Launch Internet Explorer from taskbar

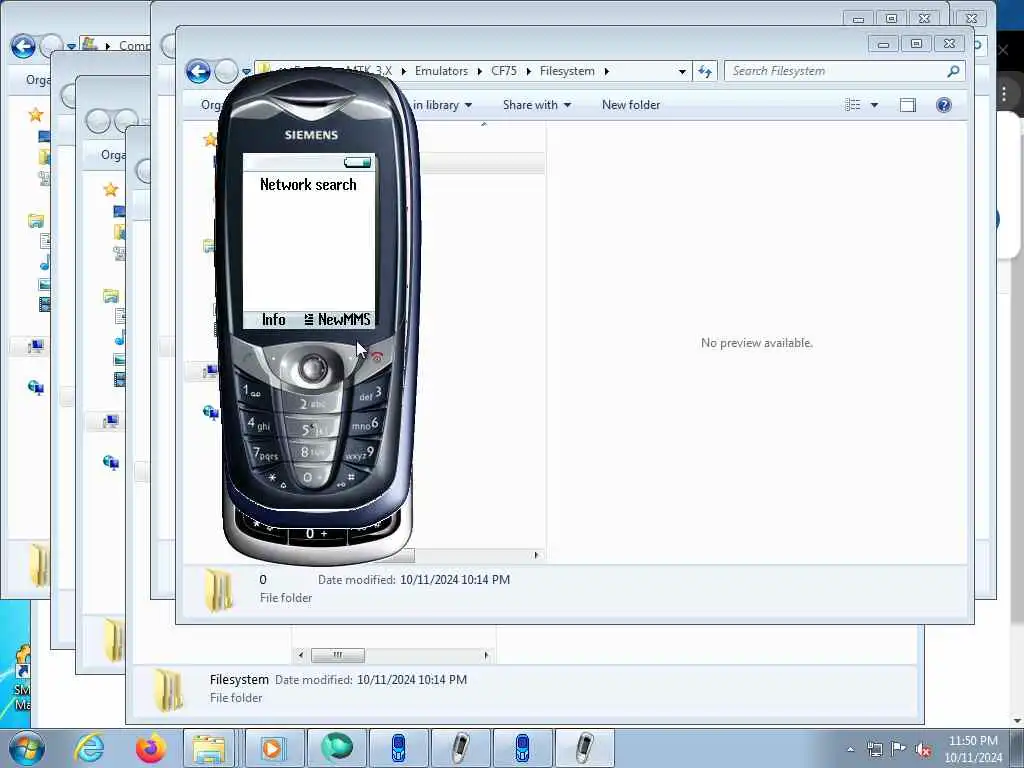pos(88,748)
